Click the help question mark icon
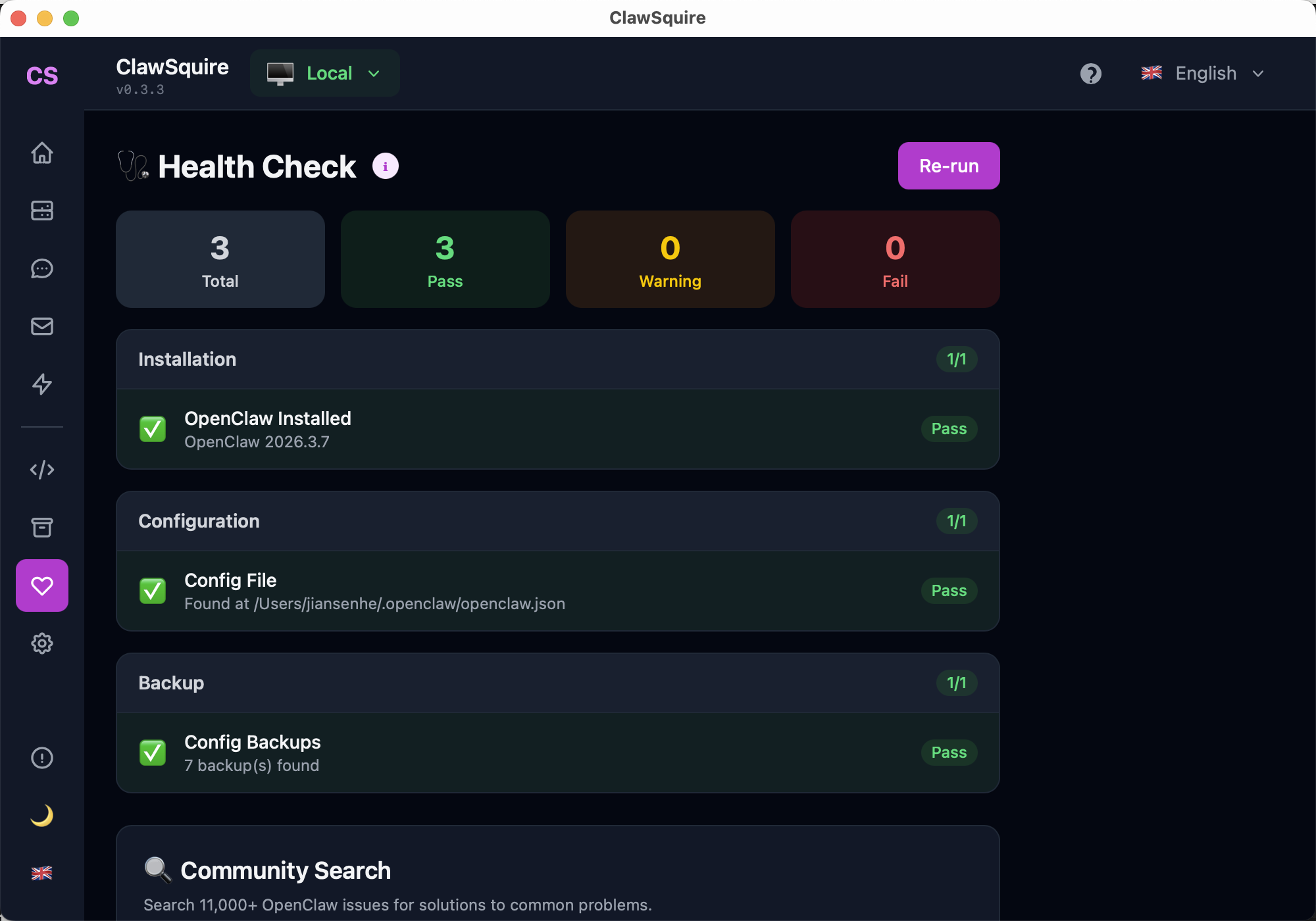 pyautogui.click(x=1091, y=73)
